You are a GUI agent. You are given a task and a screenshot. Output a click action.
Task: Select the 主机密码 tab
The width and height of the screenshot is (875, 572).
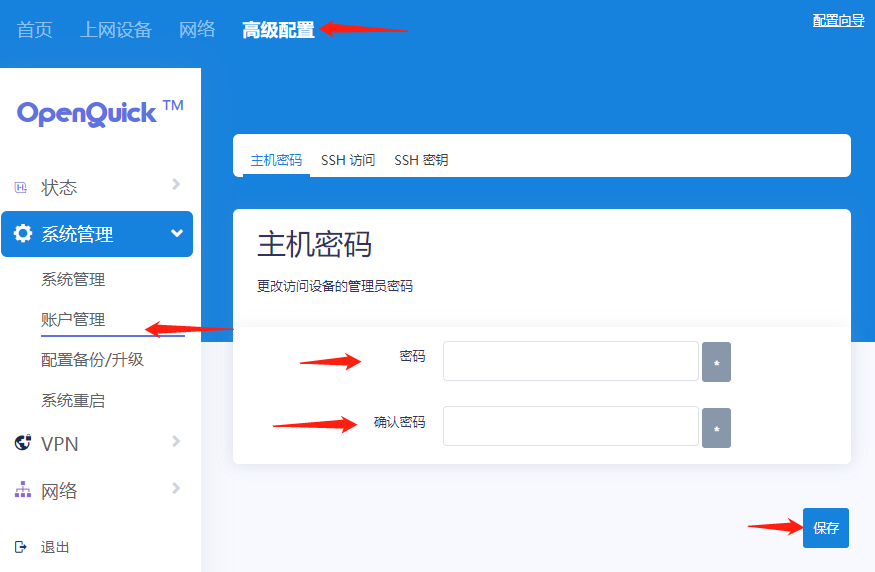[276, 160]
